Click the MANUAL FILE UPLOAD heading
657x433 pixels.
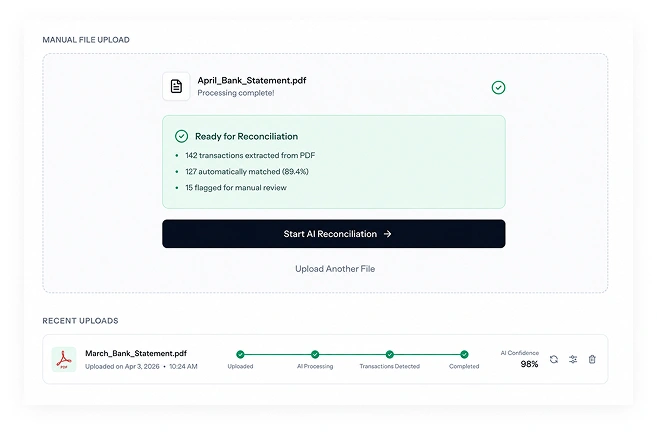86,40
